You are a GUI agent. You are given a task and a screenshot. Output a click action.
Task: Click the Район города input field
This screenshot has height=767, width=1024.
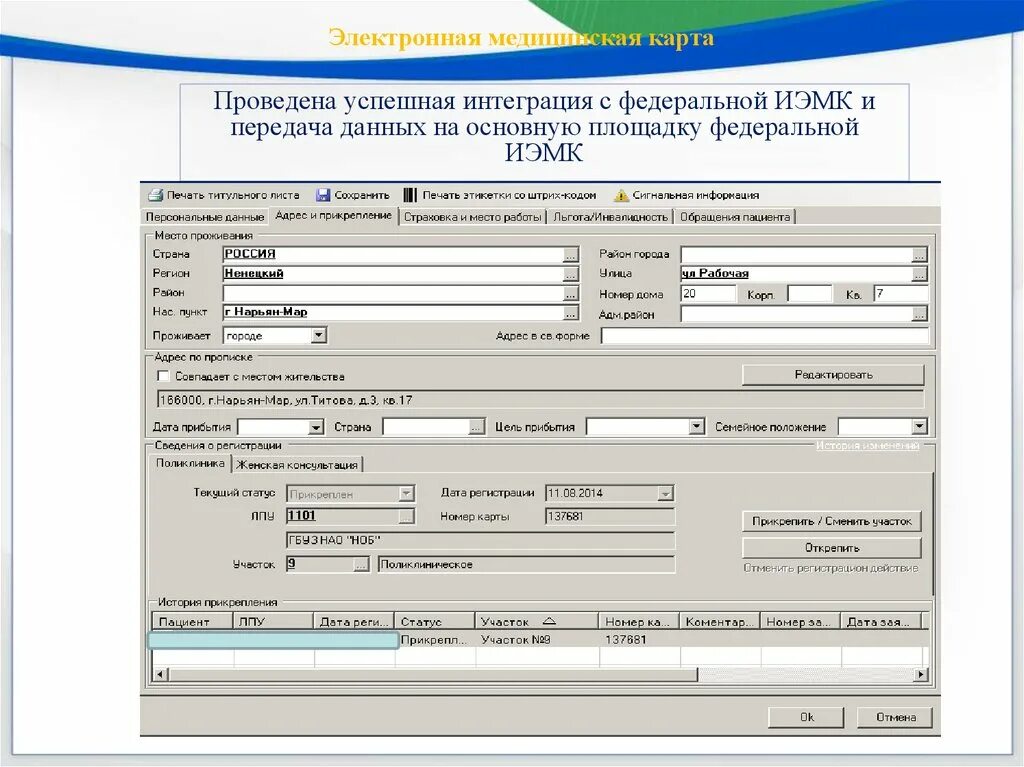point(796,255)
